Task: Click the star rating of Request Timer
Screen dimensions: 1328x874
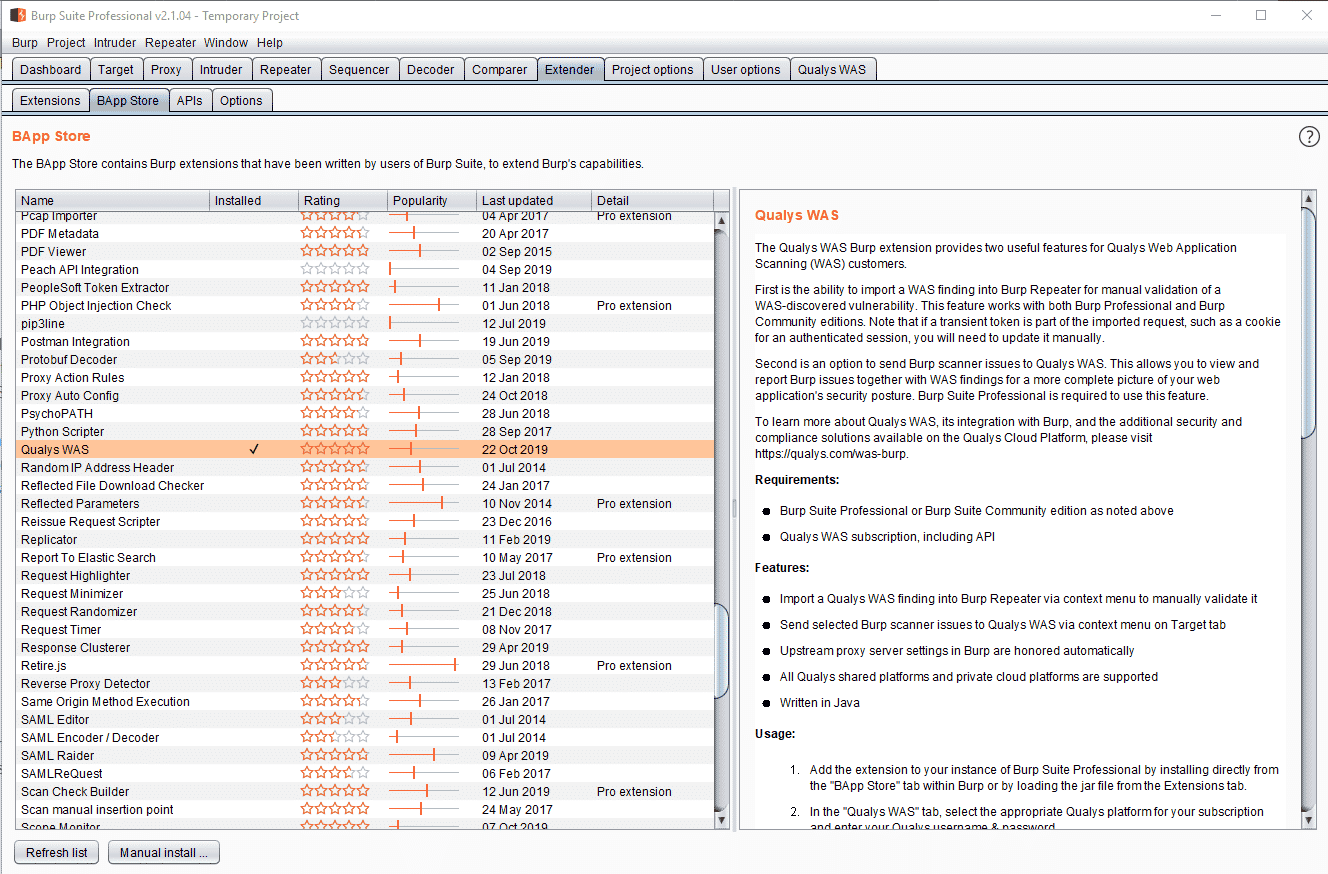Action: coord(335,630)
